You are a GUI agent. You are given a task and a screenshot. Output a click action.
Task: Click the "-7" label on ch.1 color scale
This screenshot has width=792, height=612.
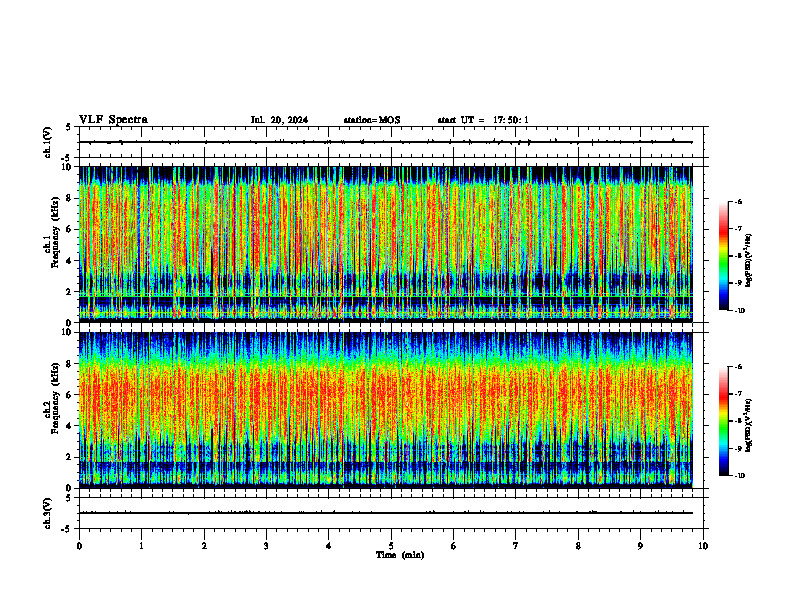[738, 229]
